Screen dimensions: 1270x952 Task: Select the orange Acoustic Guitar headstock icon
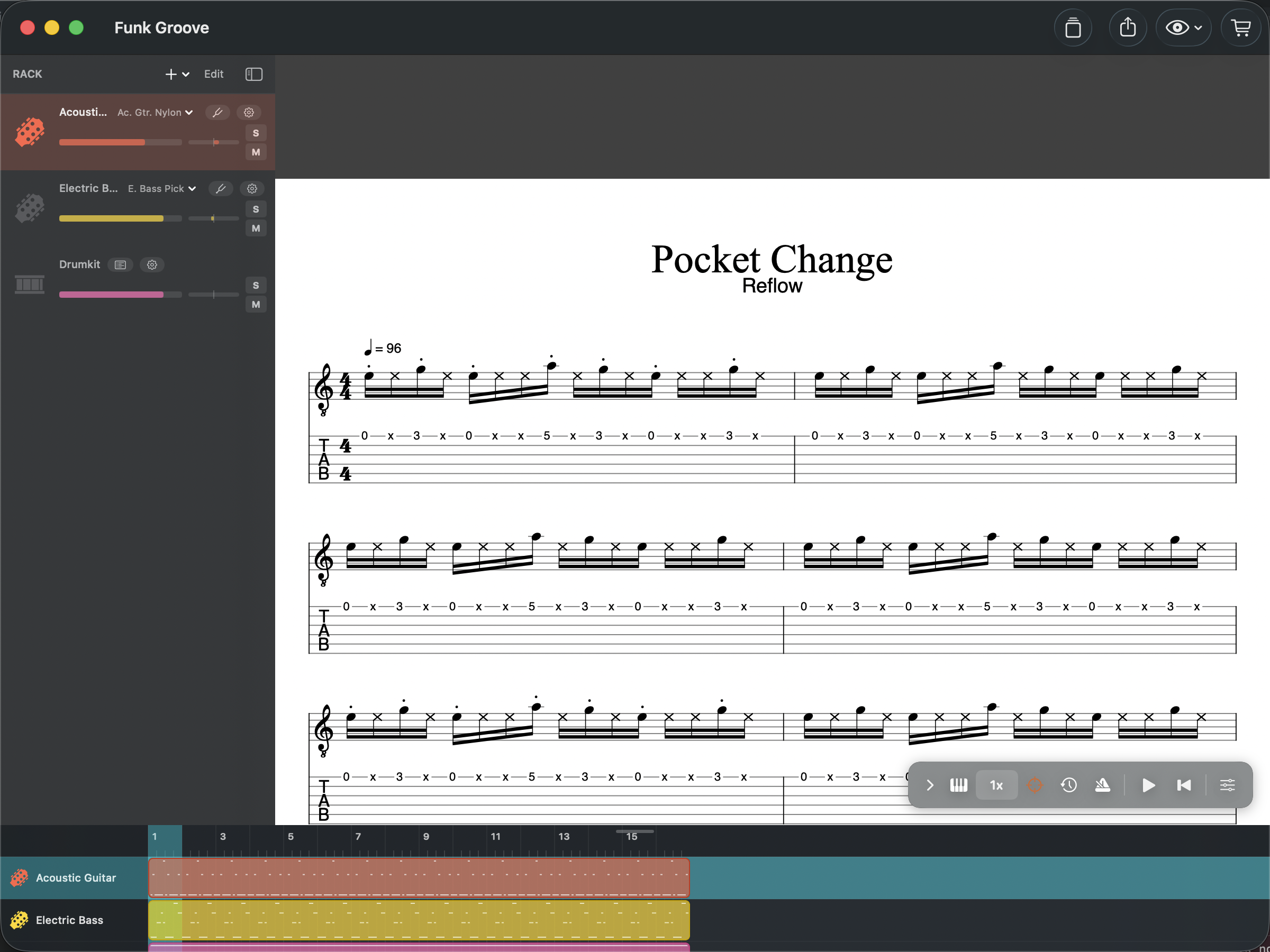[29, 132]
